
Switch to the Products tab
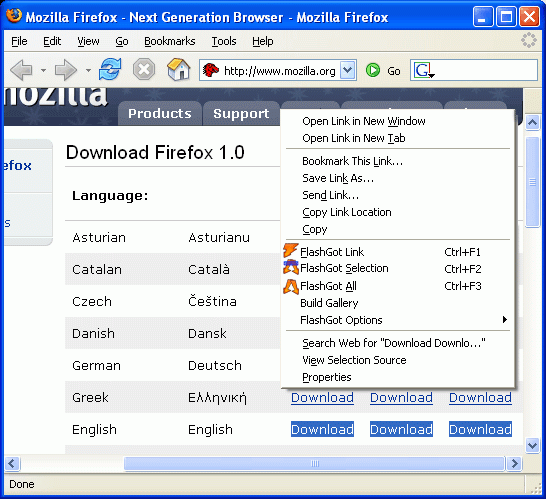point(160,114)
